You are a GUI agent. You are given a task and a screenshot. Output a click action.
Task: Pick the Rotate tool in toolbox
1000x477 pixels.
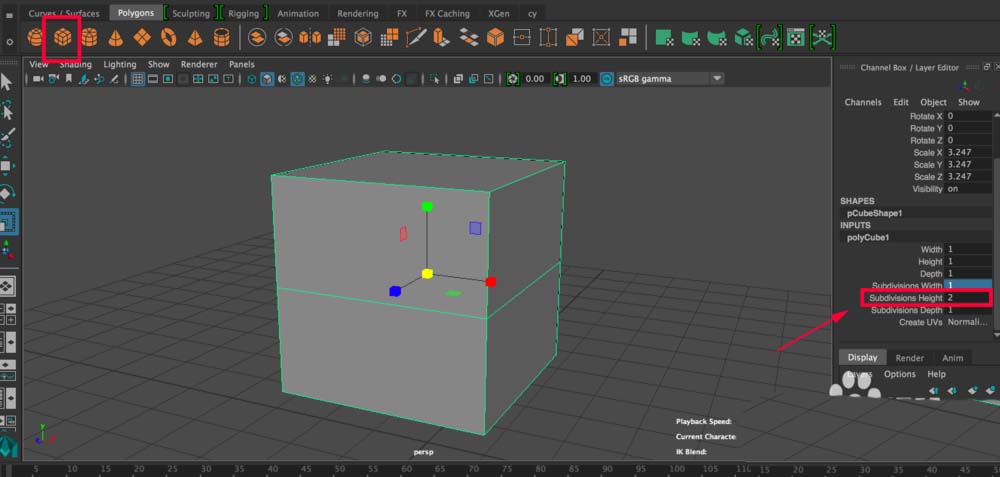[x=7, y=193]
